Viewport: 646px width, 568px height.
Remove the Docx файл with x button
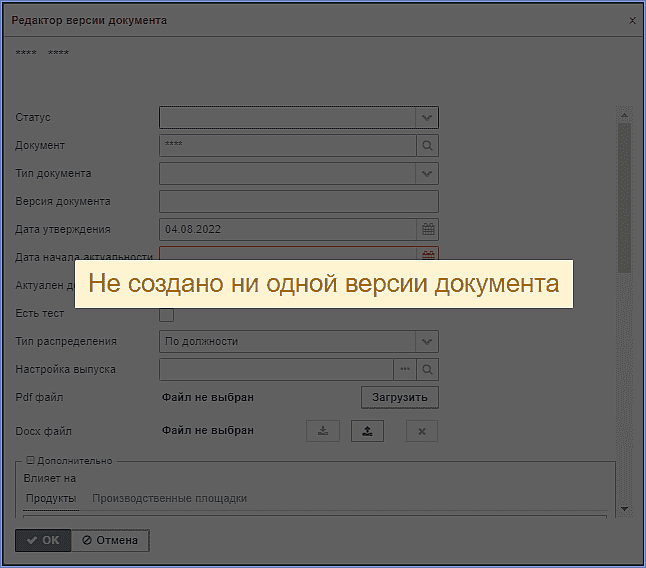[422, 431]
